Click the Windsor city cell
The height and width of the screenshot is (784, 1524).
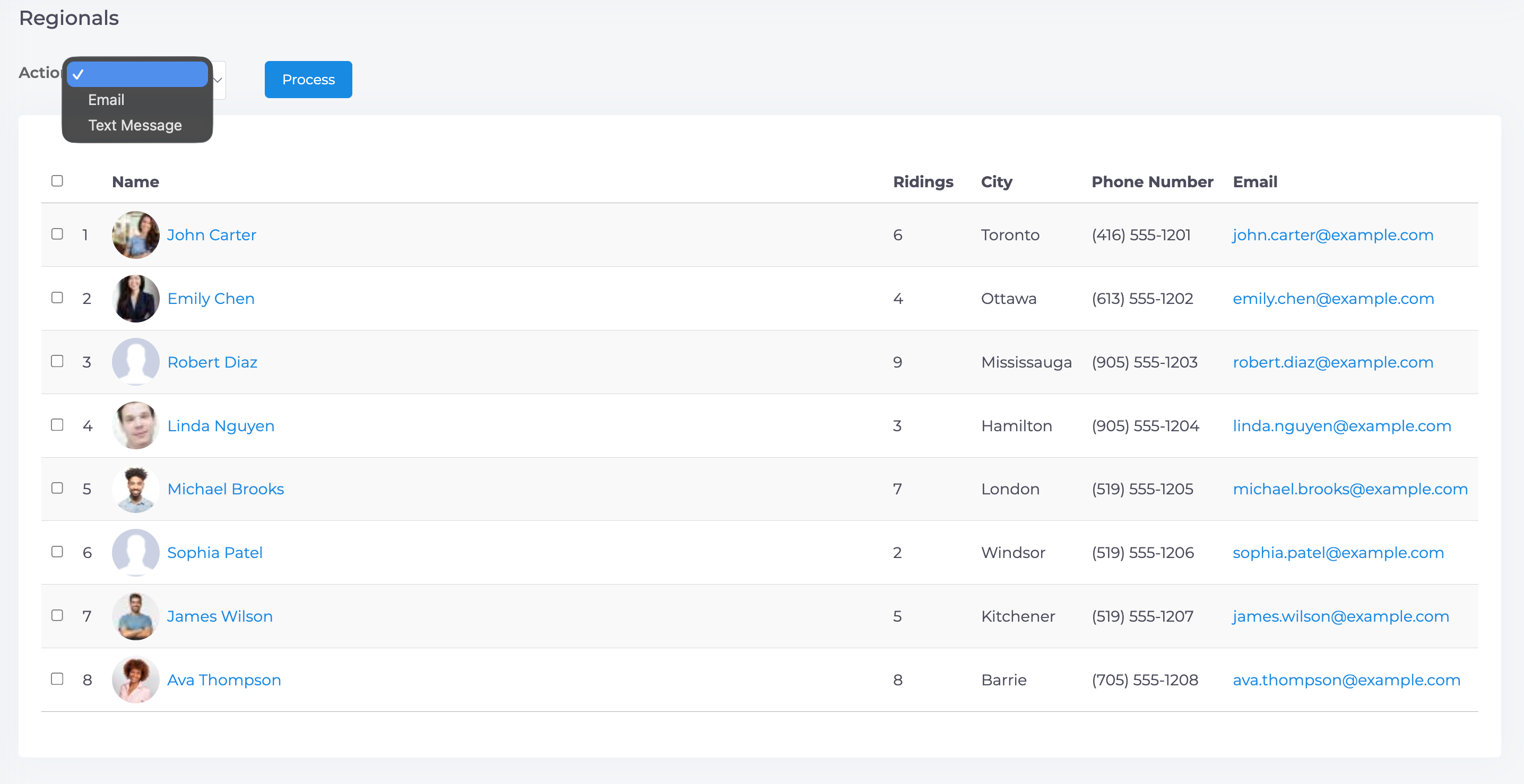(1013, 552)
